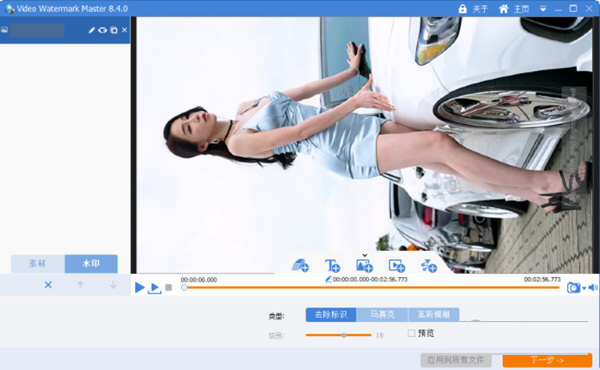Delete the selected item with the blue X
Screen dimensions: 600x370
(48, 285)
